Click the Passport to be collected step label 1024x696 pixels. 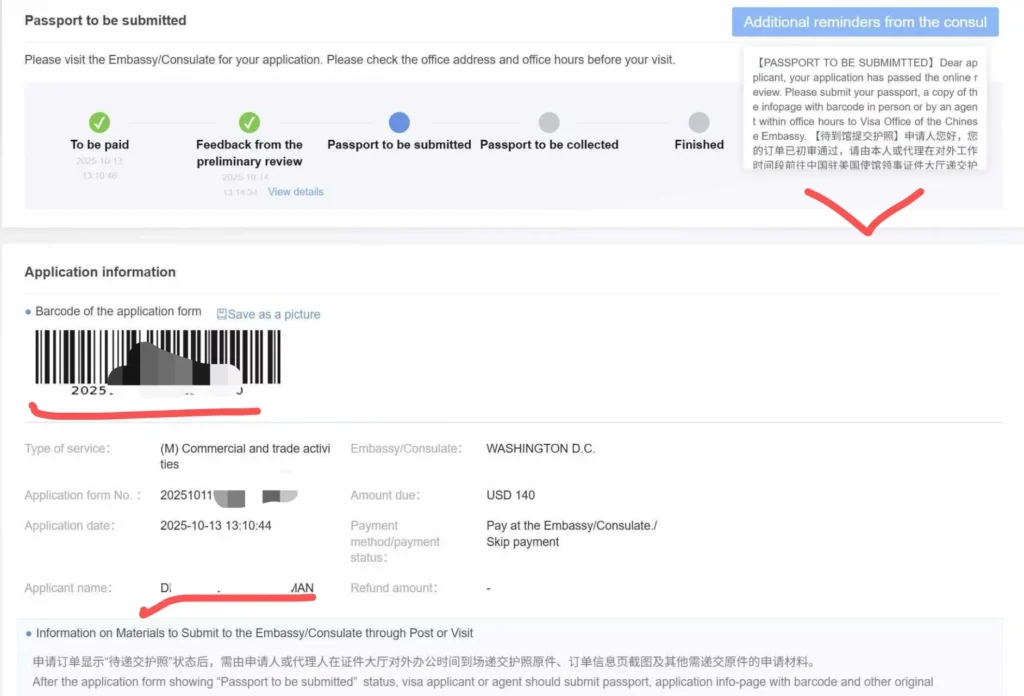pos(549,145)
